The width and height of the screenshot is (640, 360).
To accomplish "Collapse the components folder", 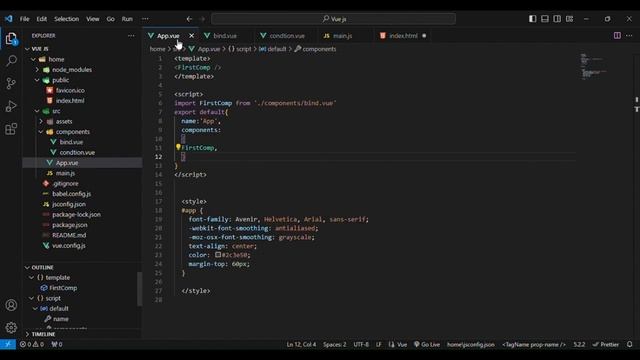I will [41, 131].
